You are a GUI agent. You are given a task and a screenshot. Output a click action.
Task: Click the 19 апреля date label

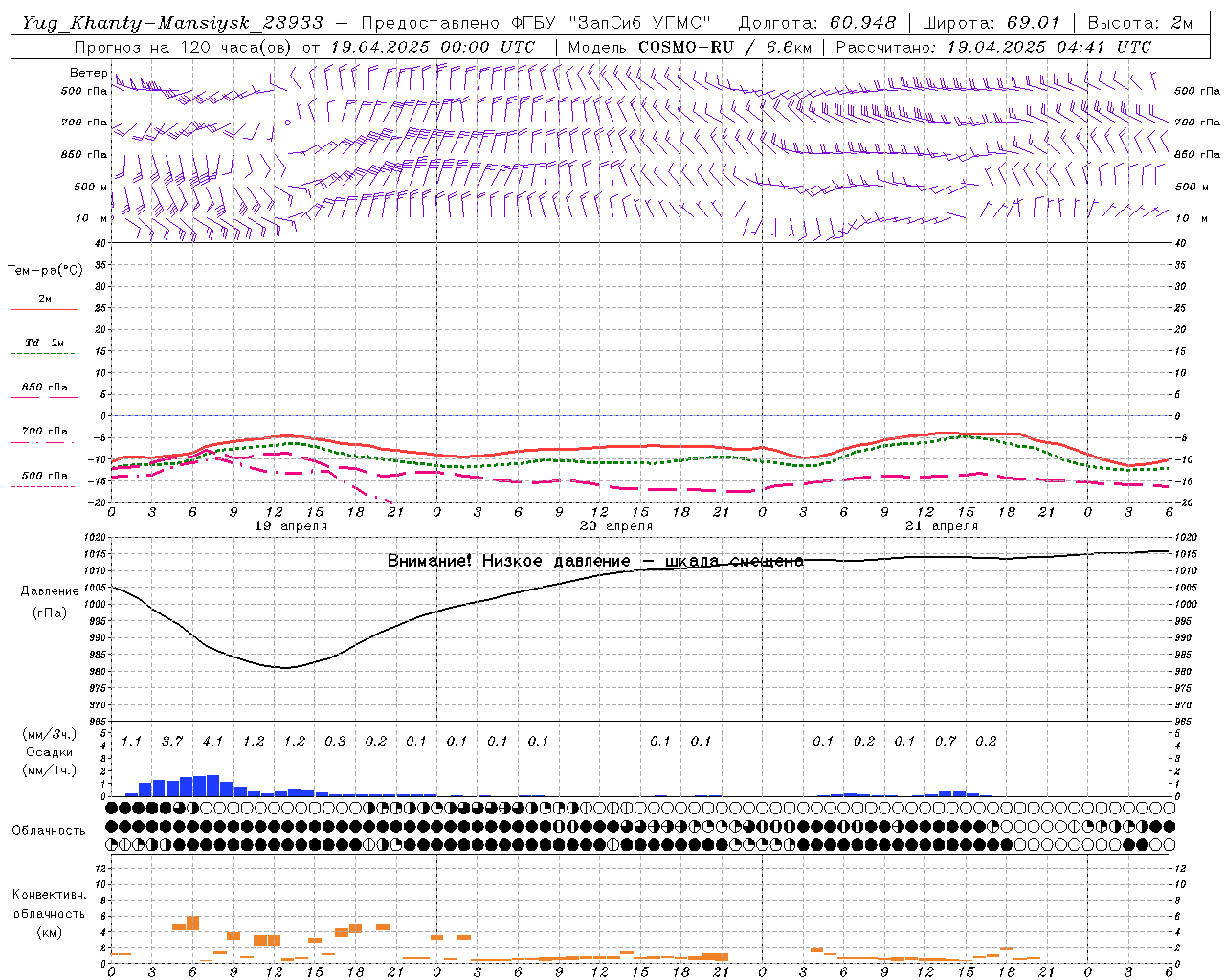pyautogui.click(x=291, y=526)
